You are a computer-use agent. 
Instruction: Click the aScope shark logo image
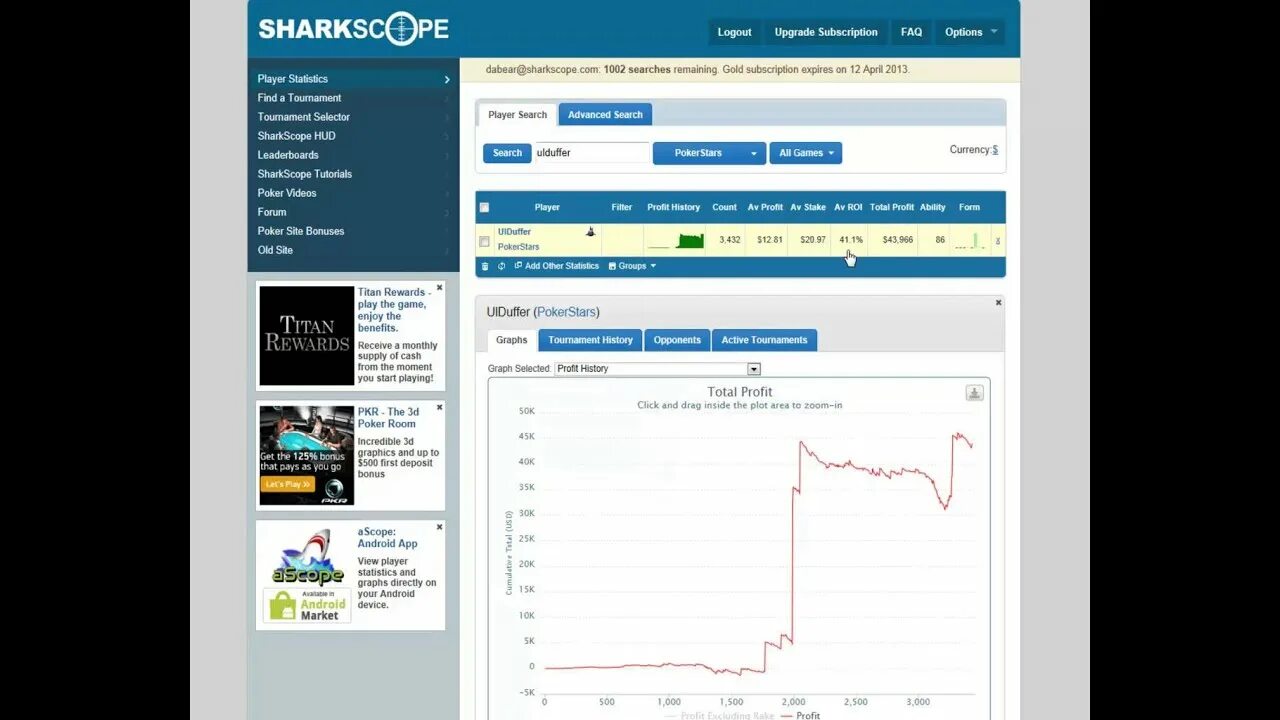[x=307, y=558]
